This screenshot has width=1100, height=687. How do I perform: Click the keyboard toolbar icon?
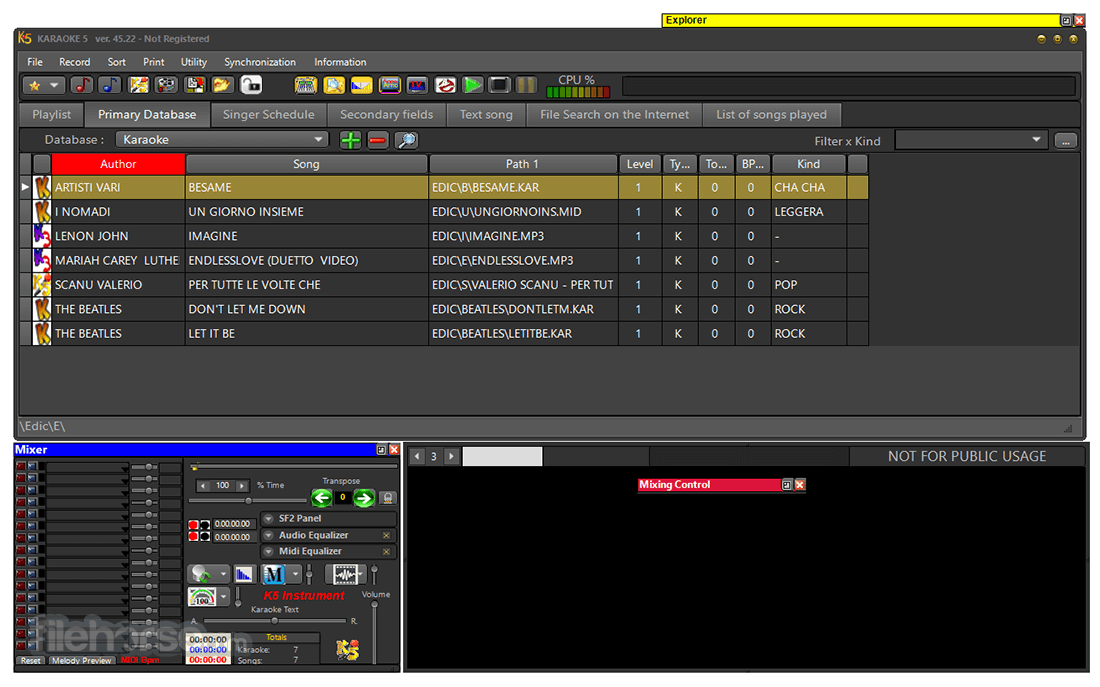(x=305, y=86)
